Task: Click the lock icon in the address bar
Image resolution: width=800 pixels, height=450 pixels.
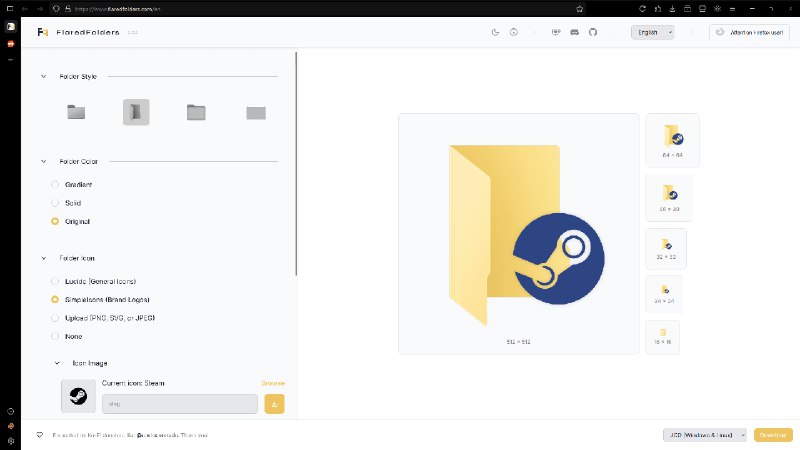Action: tap(67, 9)
